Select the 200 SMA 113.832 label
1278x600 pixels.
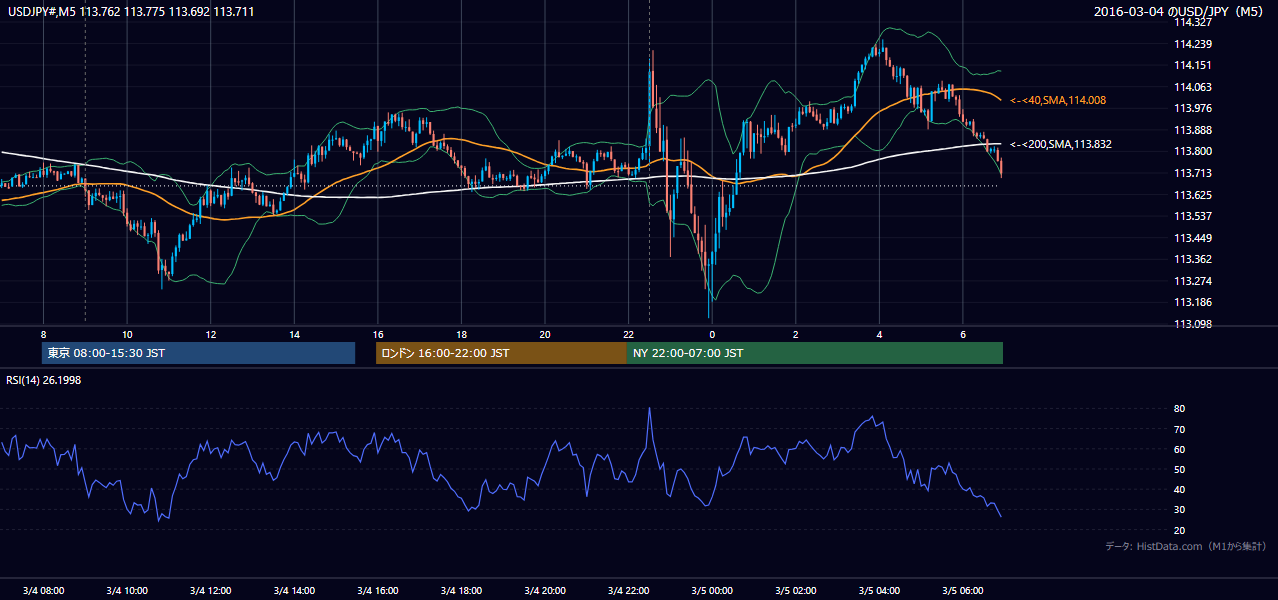click(1061, 144)
